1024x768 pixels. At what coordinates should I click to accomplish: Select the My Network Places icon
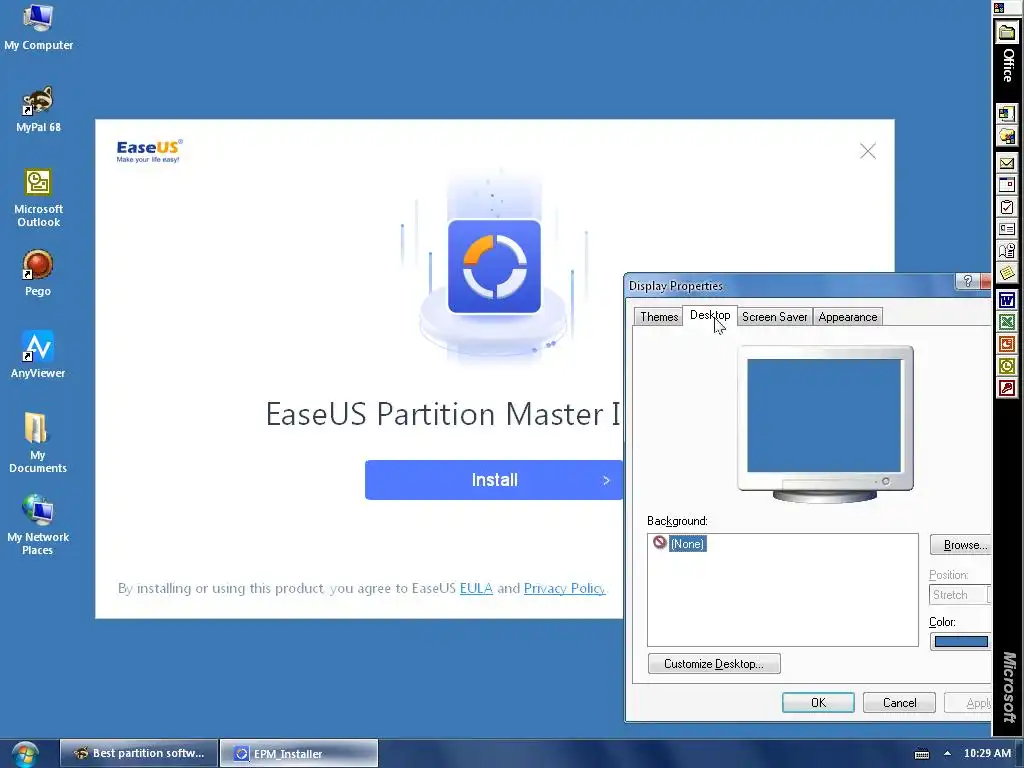point(38,525)
